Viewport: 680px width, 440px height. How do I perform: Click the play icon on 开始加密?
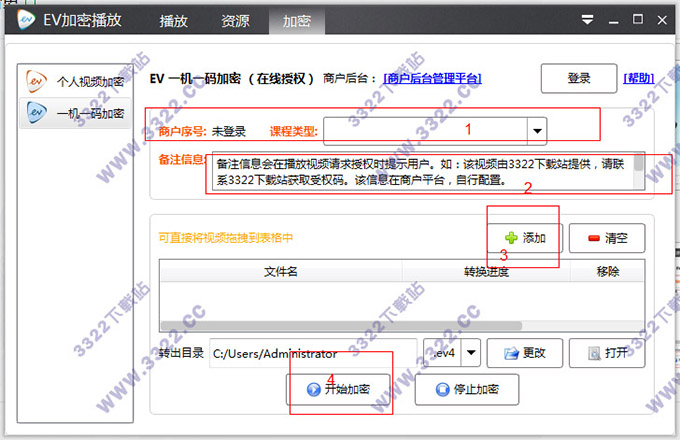click(x=313, y=389)
